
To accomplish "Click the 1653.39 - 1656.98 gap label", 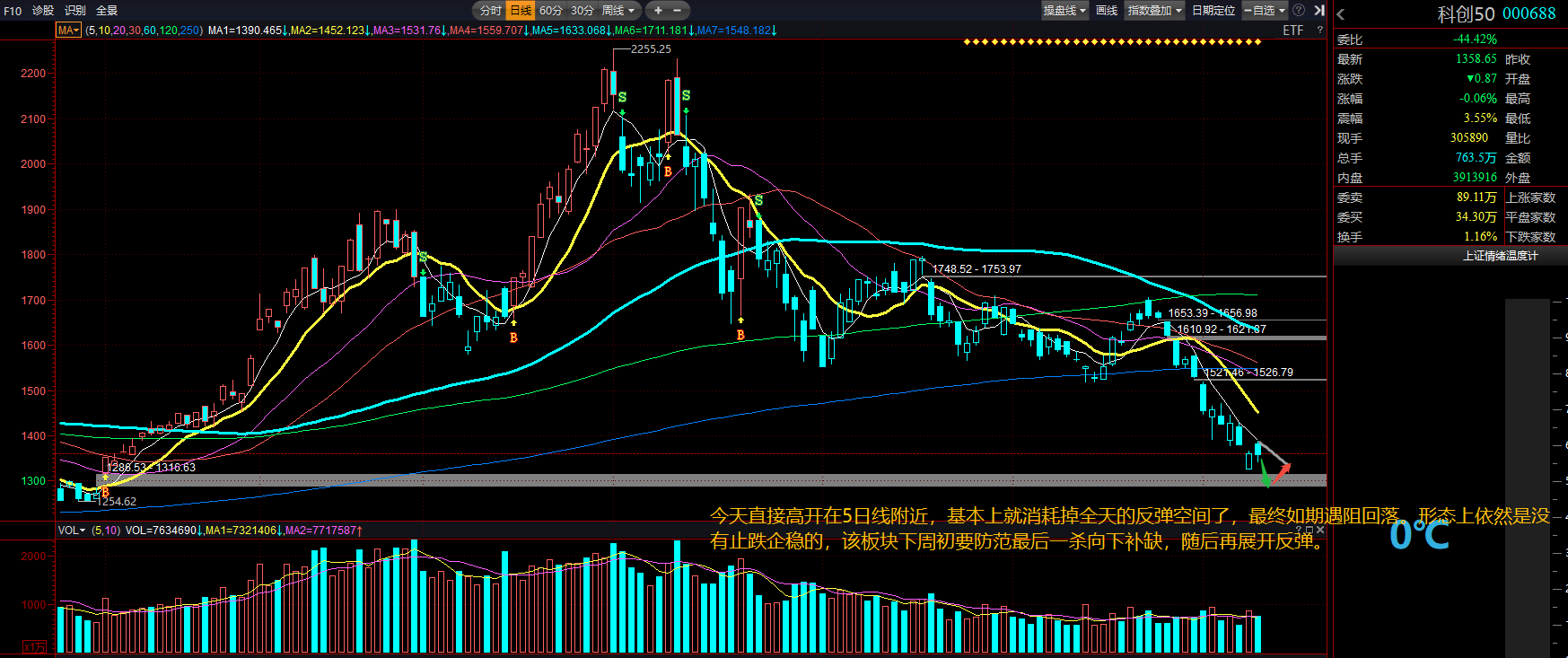I will pos(1213,313).
